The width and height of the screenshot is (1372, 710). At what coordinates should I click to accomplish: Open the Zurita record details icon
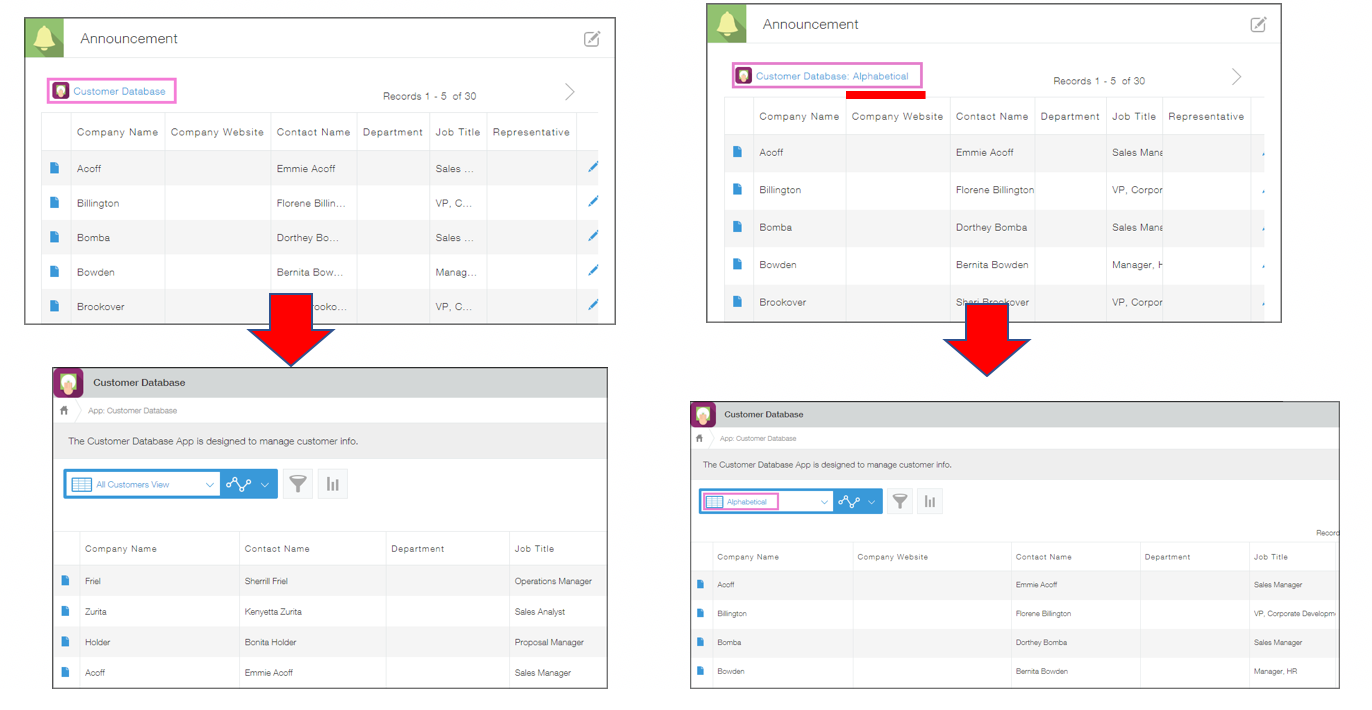(66, 611)
